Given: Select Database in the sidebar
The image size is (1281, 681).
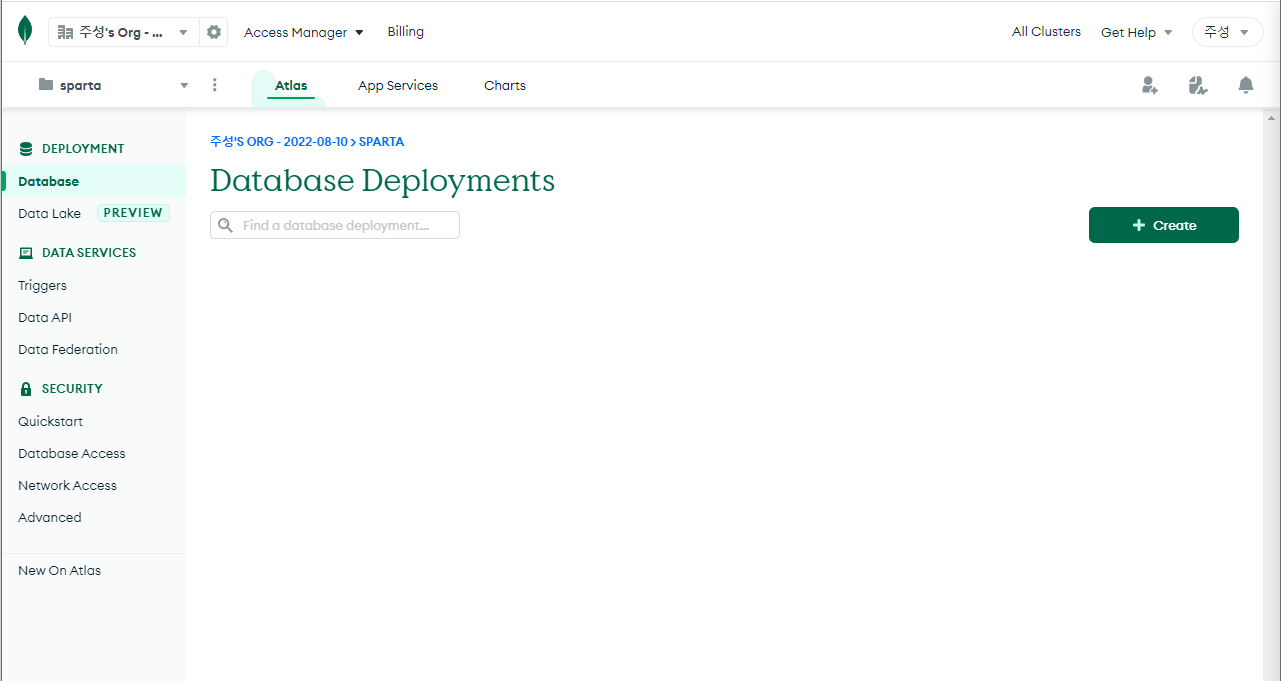Looking at the screenshot, I should pyautogui.click(x=93, y=181).
